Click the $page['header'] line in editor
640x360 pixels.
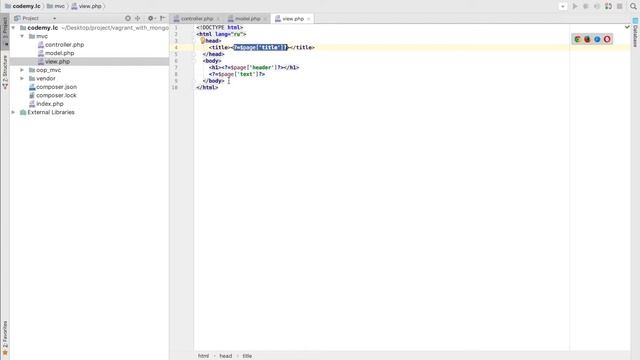pos(254,67)
